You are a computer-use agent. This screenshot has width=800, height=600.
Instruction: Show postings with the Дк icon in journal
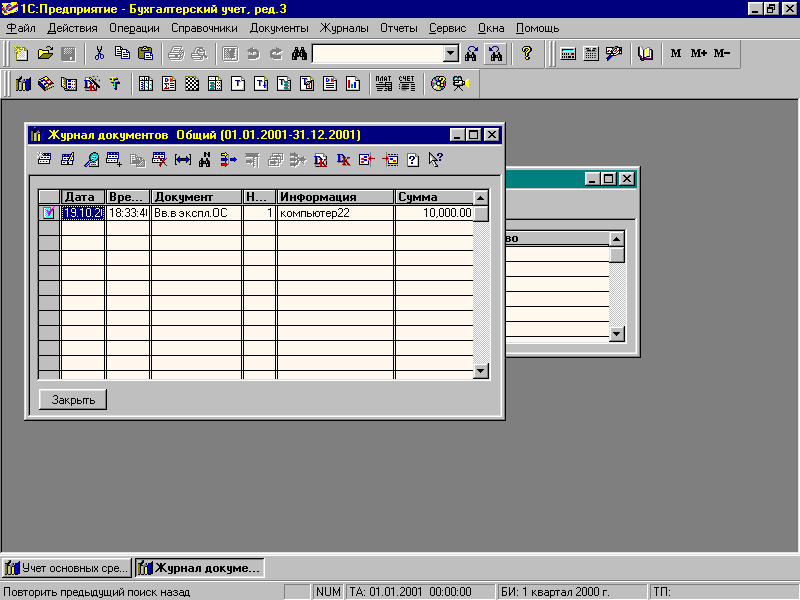tap(343, 160)
